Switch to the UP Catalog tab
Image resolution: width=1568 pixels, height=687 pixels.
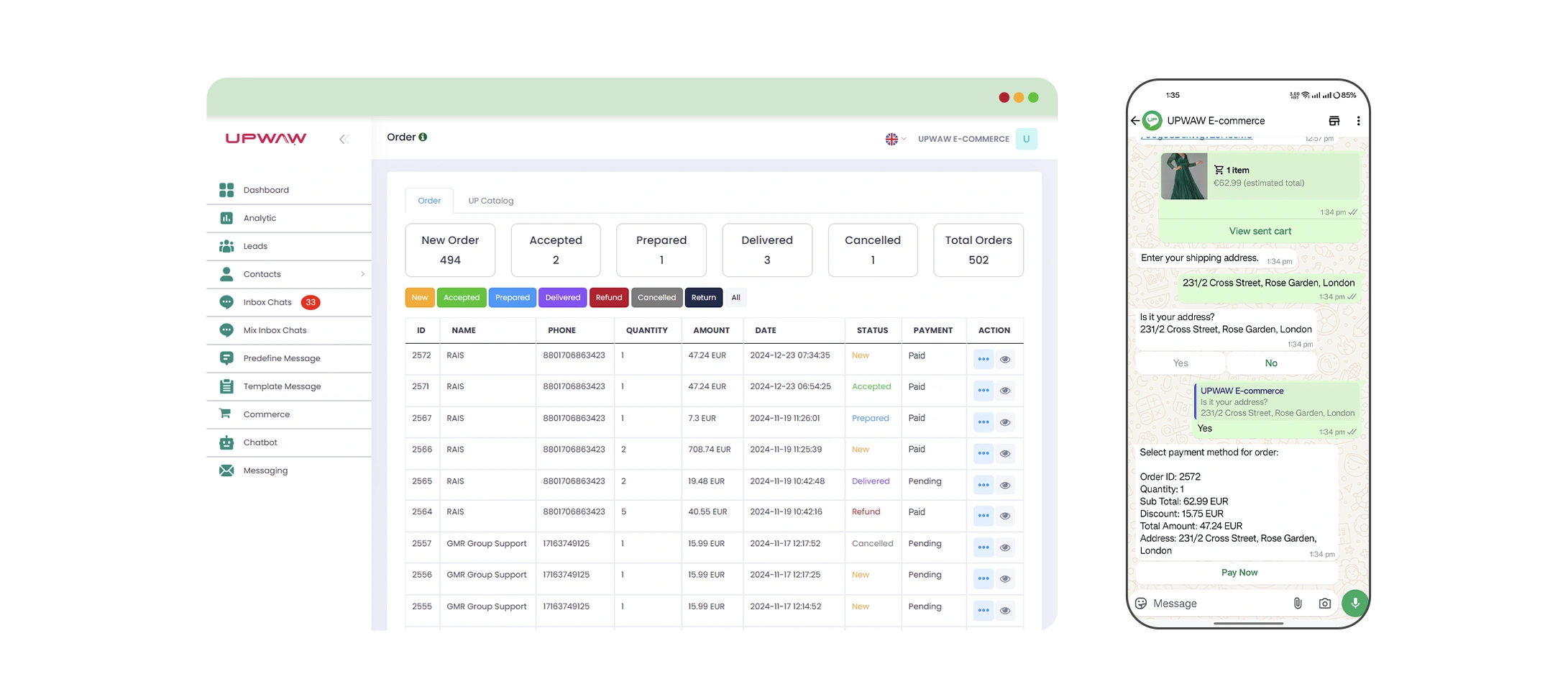point(490,201)
